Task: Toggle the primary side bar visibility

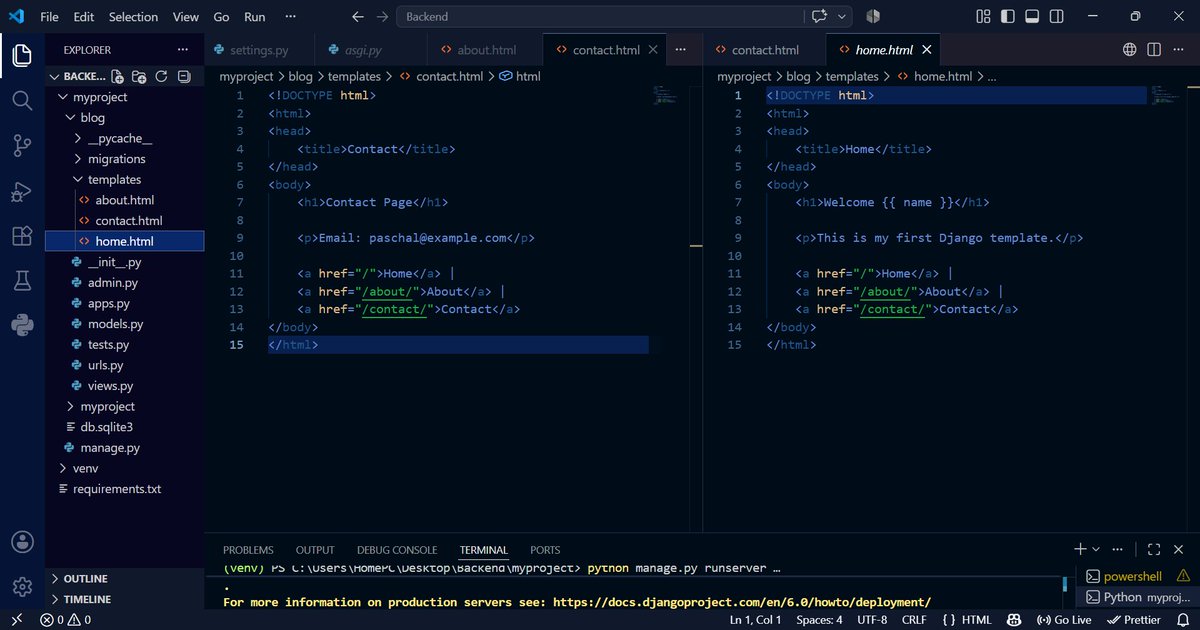Action: coord(1007,17)
